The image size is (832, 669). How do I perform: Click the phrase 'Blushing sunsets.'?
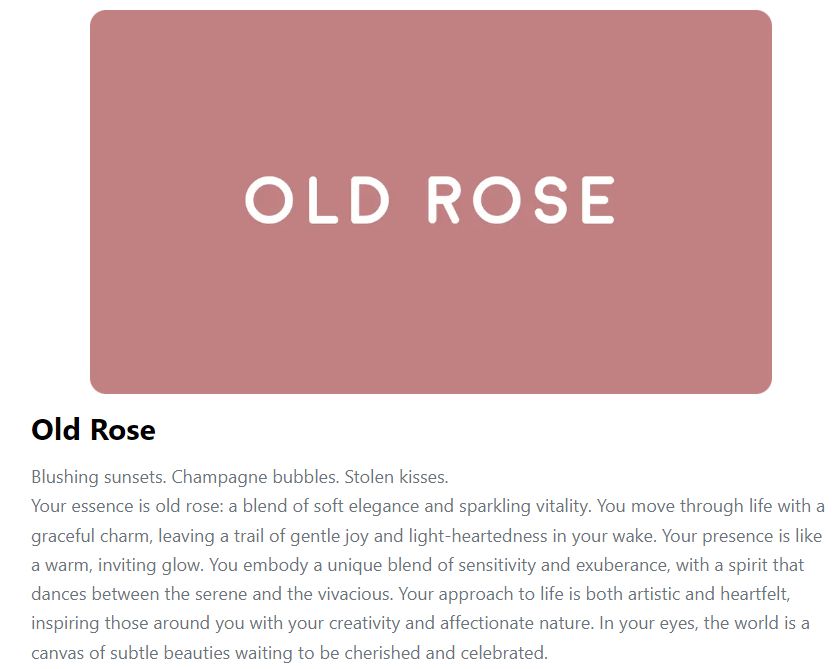pyautogui.click(x=99, y=477)
